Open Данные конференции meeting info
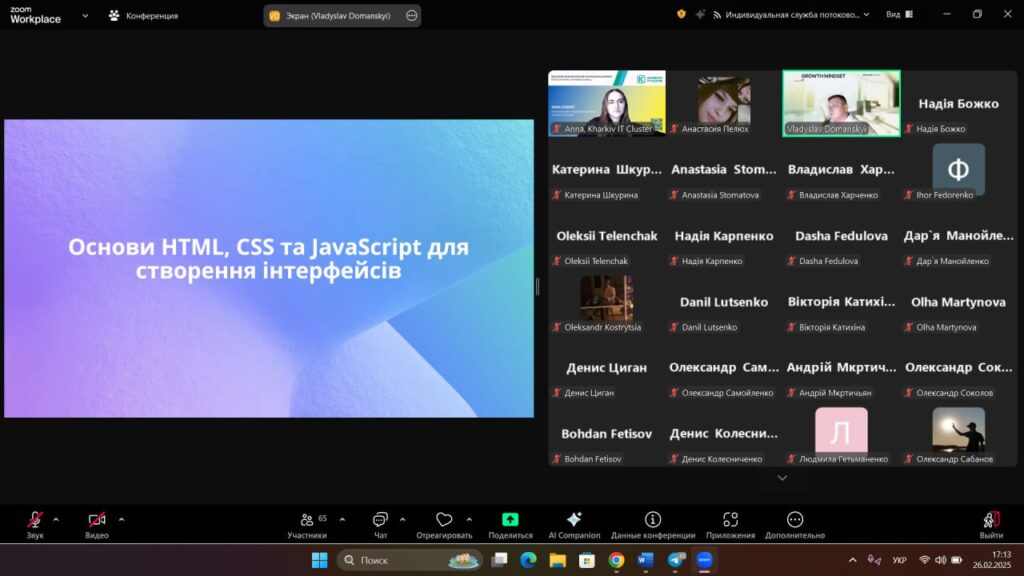The height and width of the screenshot is (576, 1024). [x=653, y=524]
